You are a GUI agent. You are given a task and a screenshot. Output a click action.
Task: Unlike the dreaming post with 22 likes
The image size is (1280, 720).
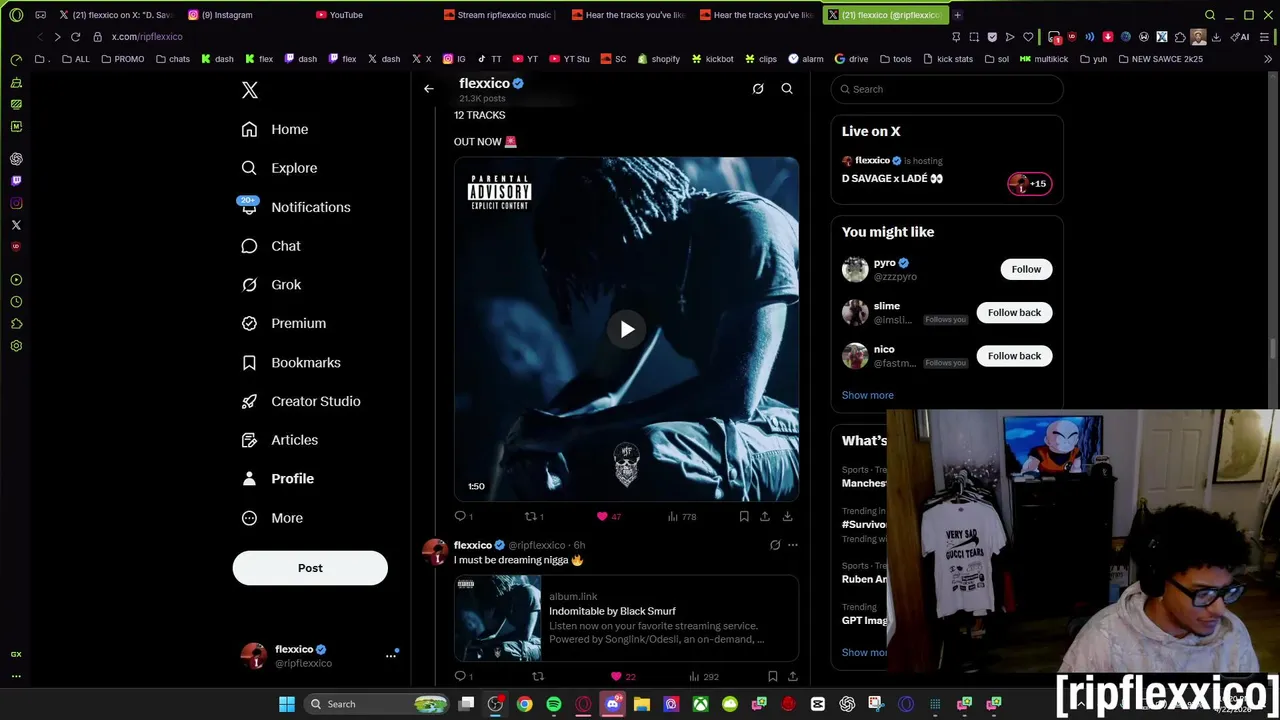pyautogui.click(x=616, y=677)
